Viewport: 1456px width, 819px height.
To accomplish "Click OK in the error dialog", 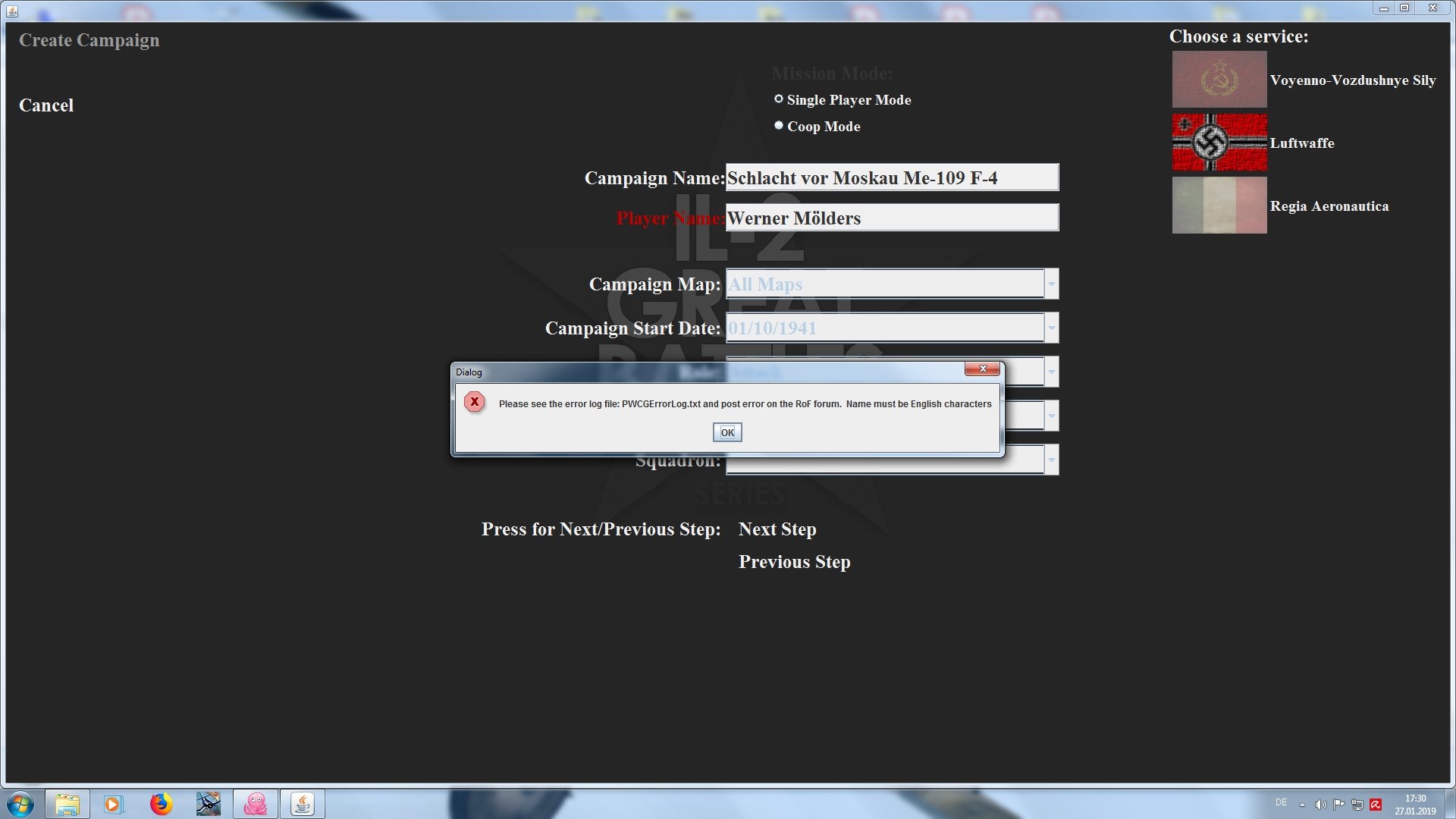I will pyautogui.click(x=727, y=432).
